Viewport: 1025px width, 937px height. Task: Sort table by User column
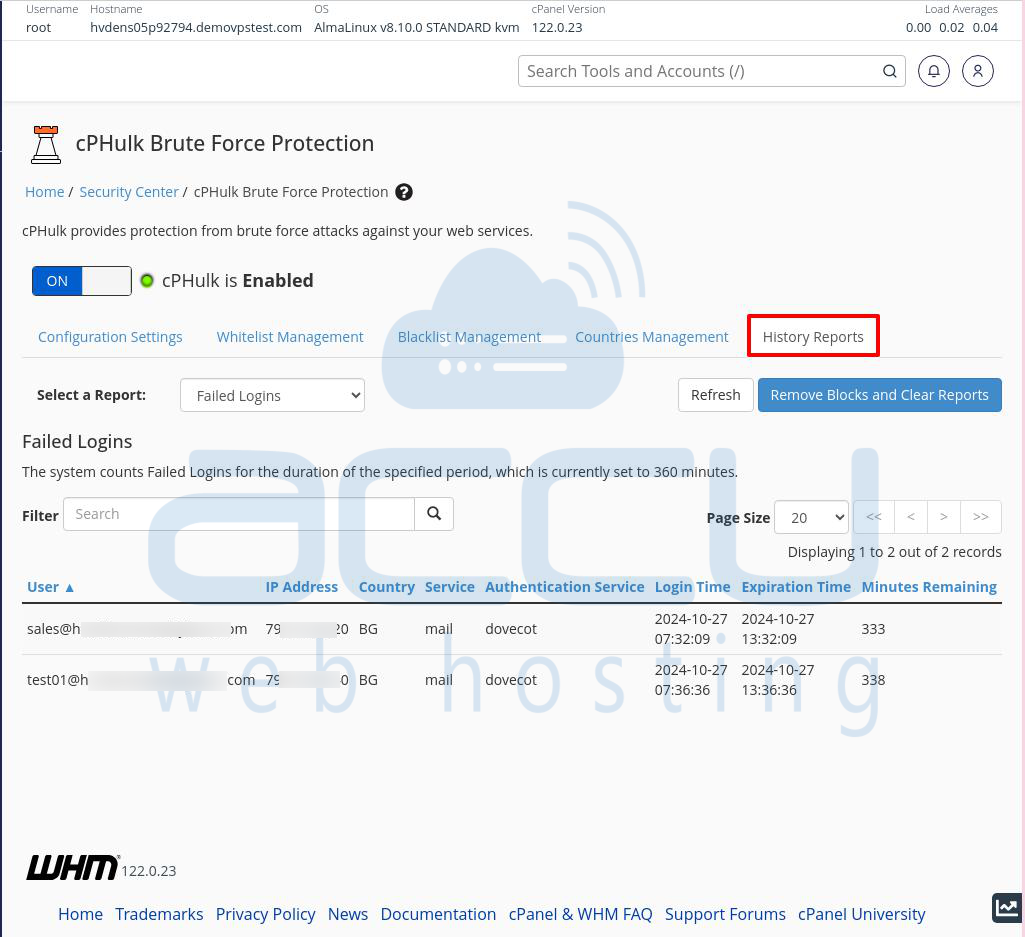point(50,587)
